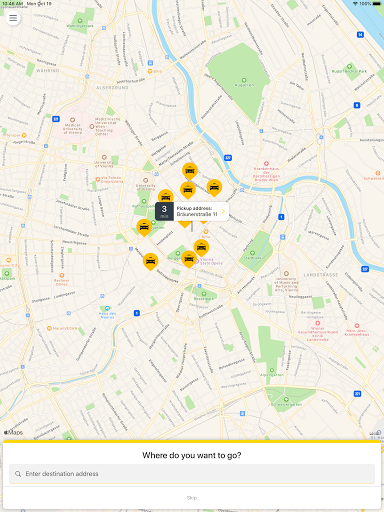The image size is (384, 512).
Task: Click the Where do you want to go heading
Action: click(192, 455)
